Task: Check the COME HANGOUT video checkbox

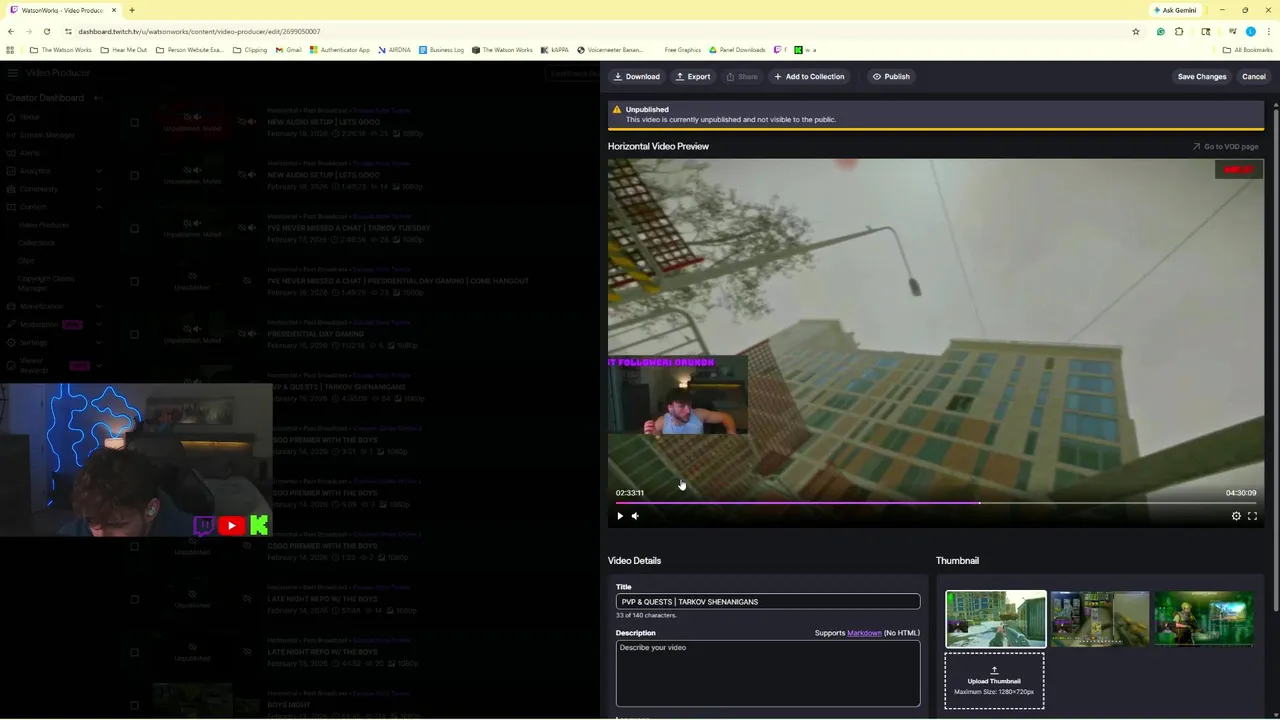Action: (134, 281)
